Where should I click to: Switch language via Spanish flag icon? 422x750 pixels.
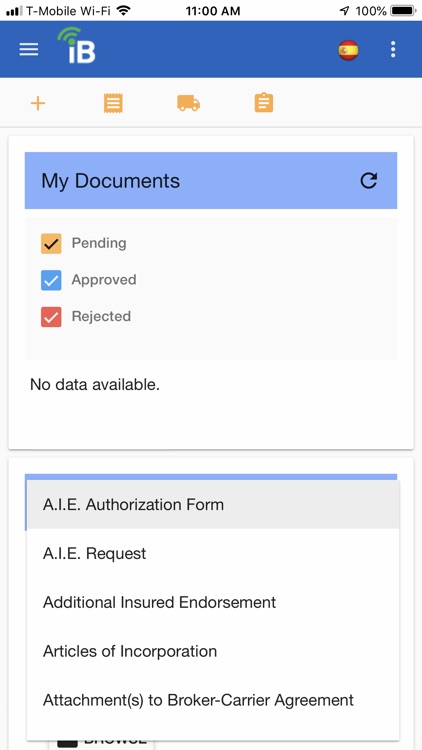point(348,50)
